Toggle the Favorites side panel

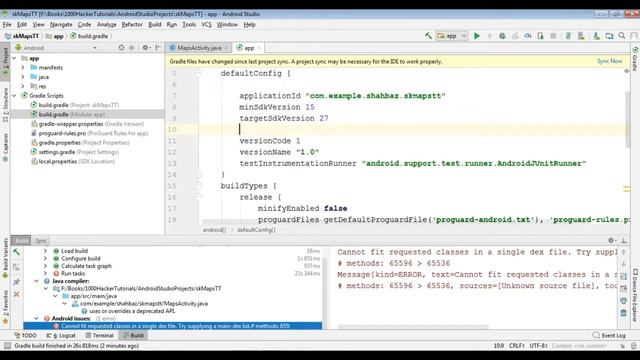5,307
